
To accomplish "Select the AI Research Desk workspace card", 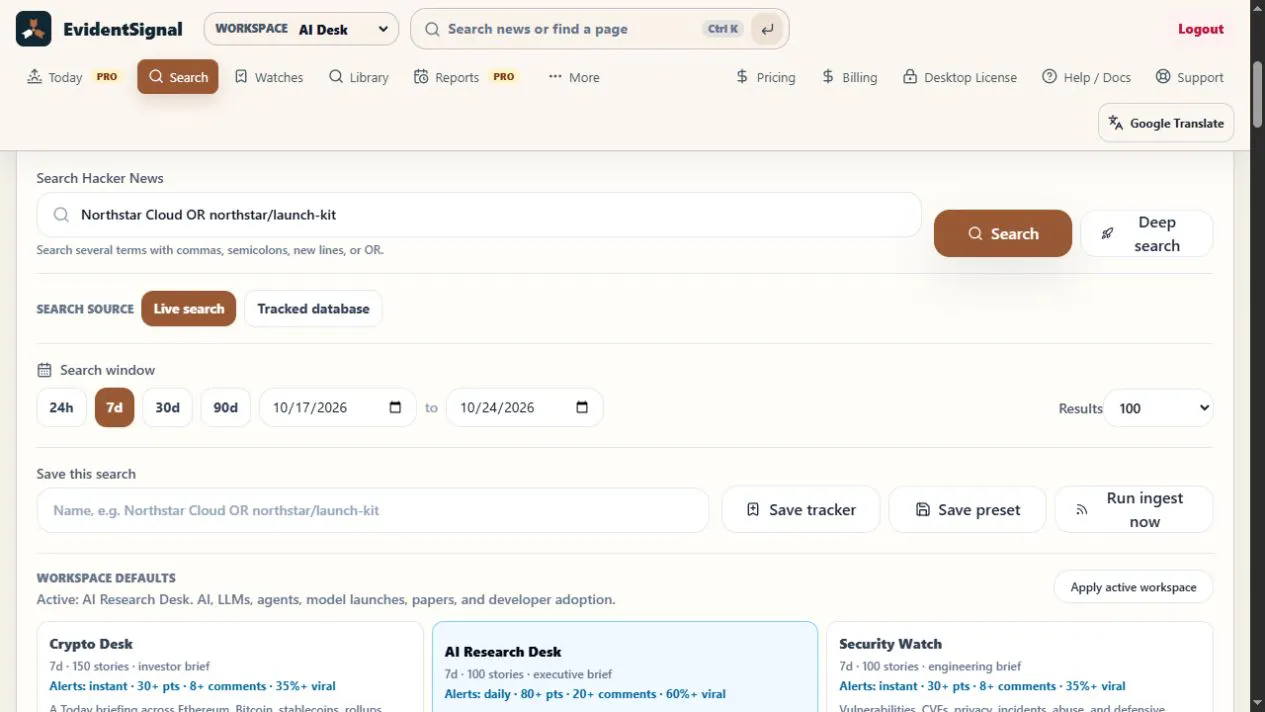I will [625, 667].
